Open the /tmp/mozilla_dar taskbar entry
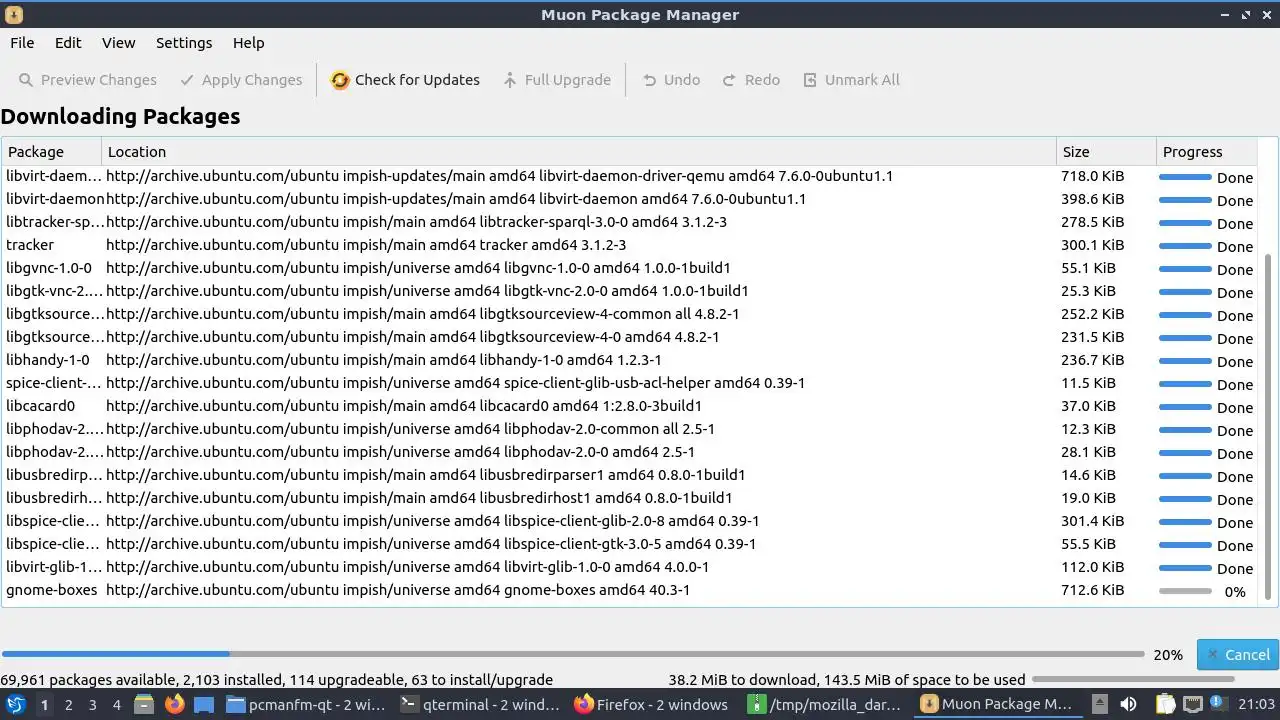1280x720 pixels. [x=826, y=704]
